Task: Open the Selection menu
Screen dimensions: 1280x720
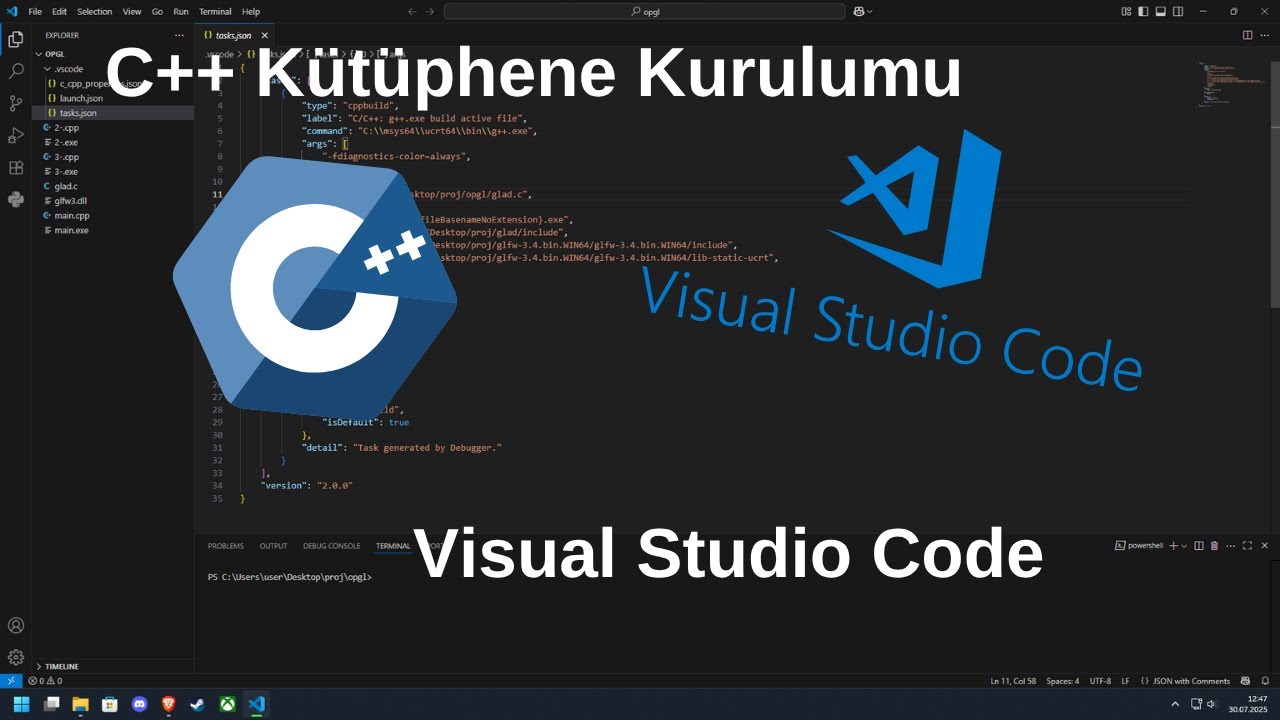Action: pos(95,11)
